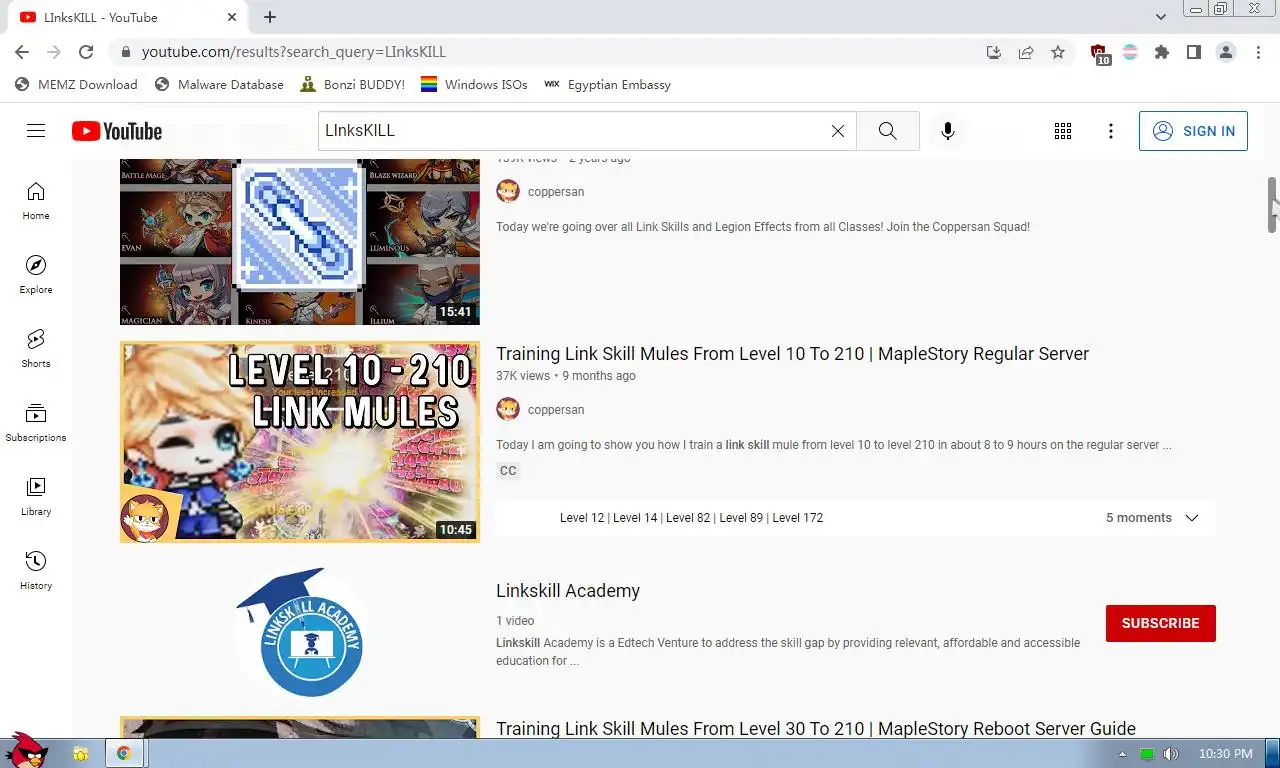This screenshot has width=1280, height=768.
Task: Clear the search query with X
Action: point(838,131)
